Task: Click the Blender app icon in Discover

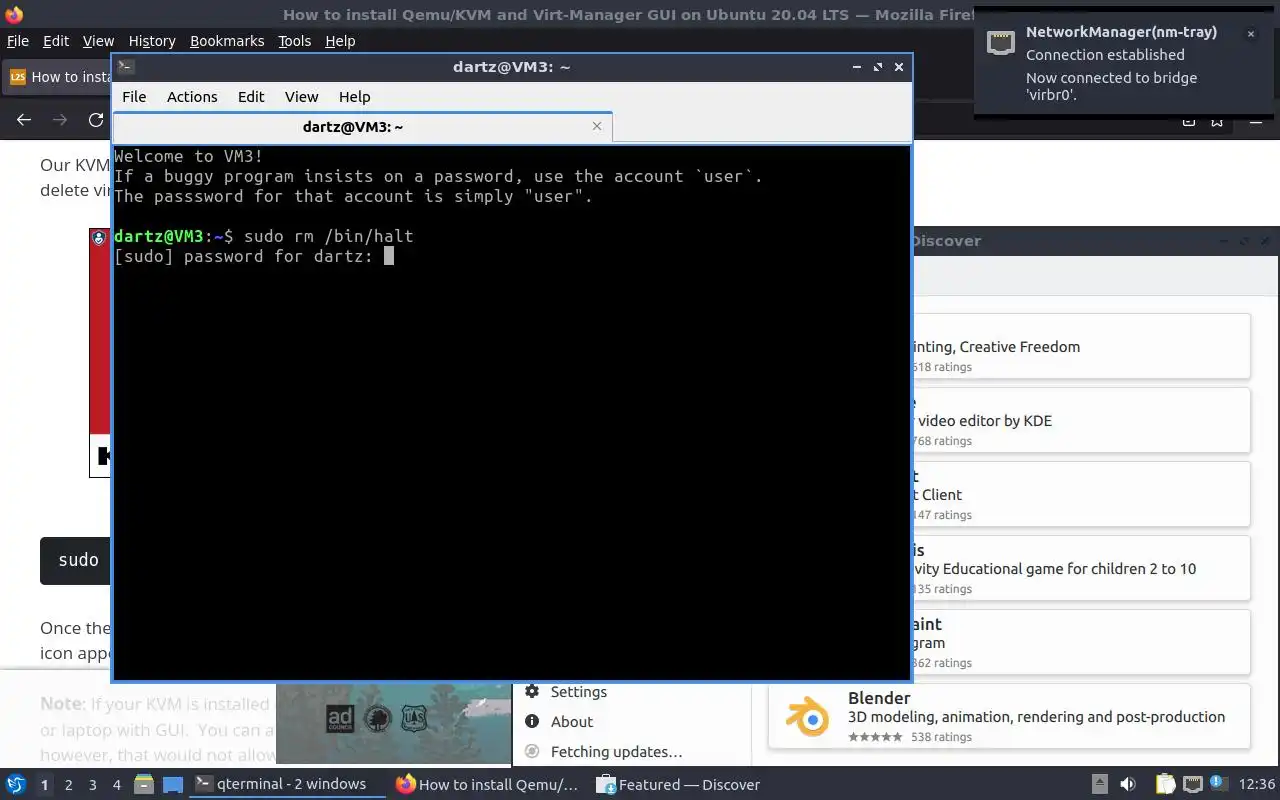Action: pyautogui.click(x=807, y=716)
